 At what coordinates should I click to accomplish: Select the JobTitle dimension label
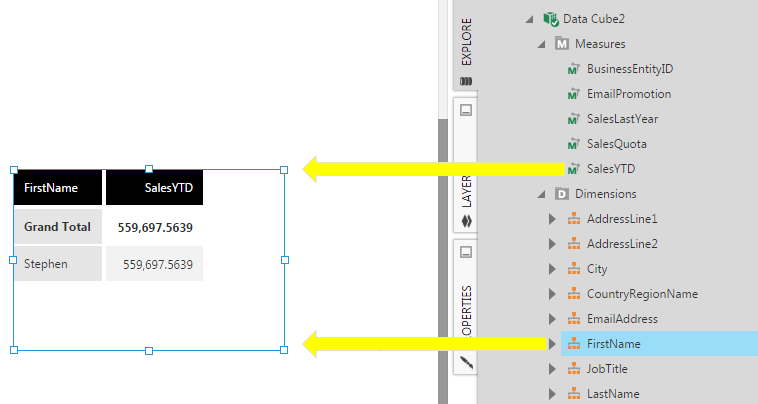(x=607, y=369)
